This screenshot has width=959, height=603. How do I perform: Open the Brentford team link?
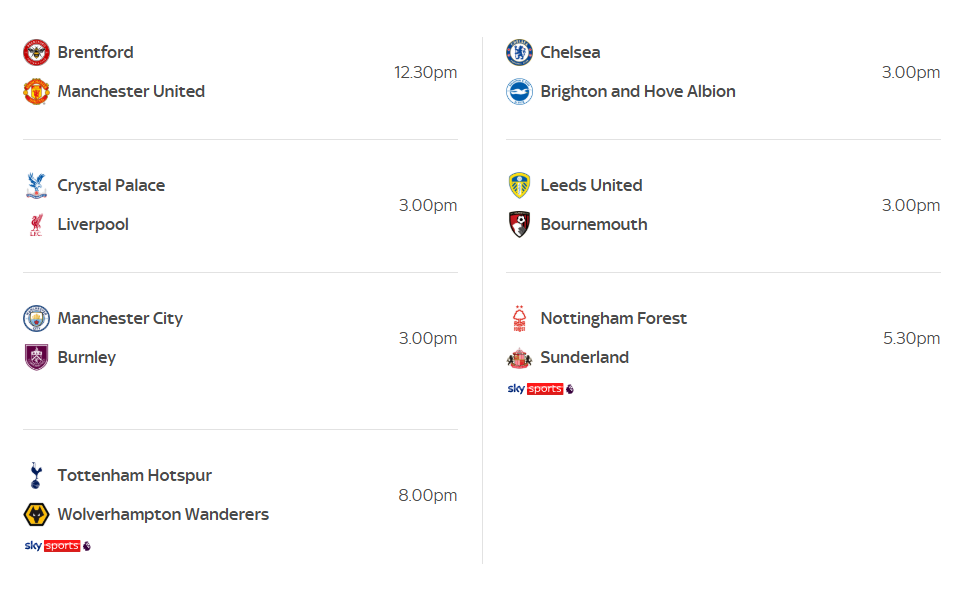coord(95,52)
